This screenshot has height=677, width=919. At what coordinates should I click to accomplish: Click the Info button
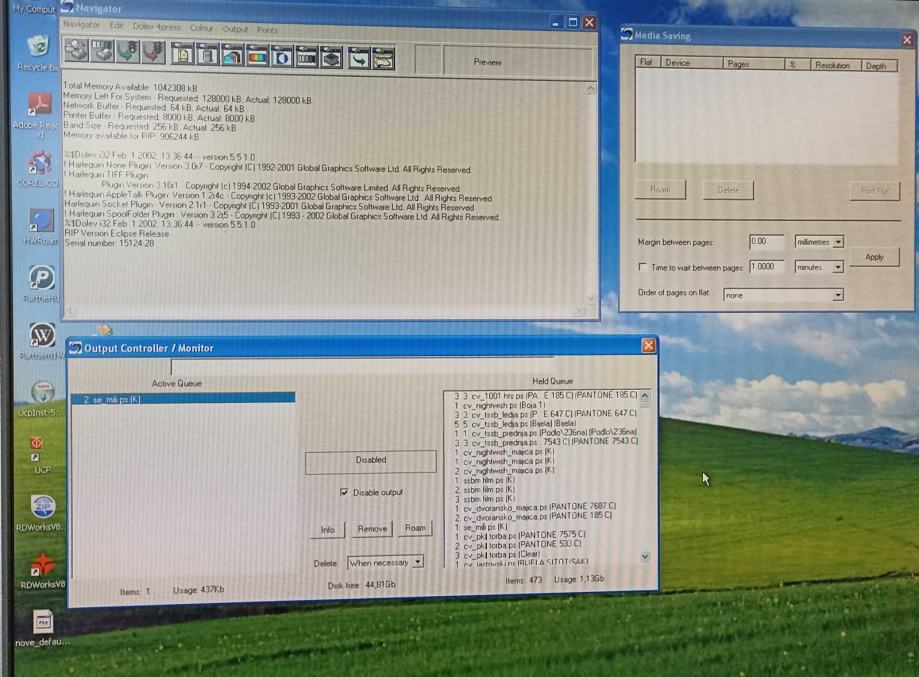click(x=327, y=529)
